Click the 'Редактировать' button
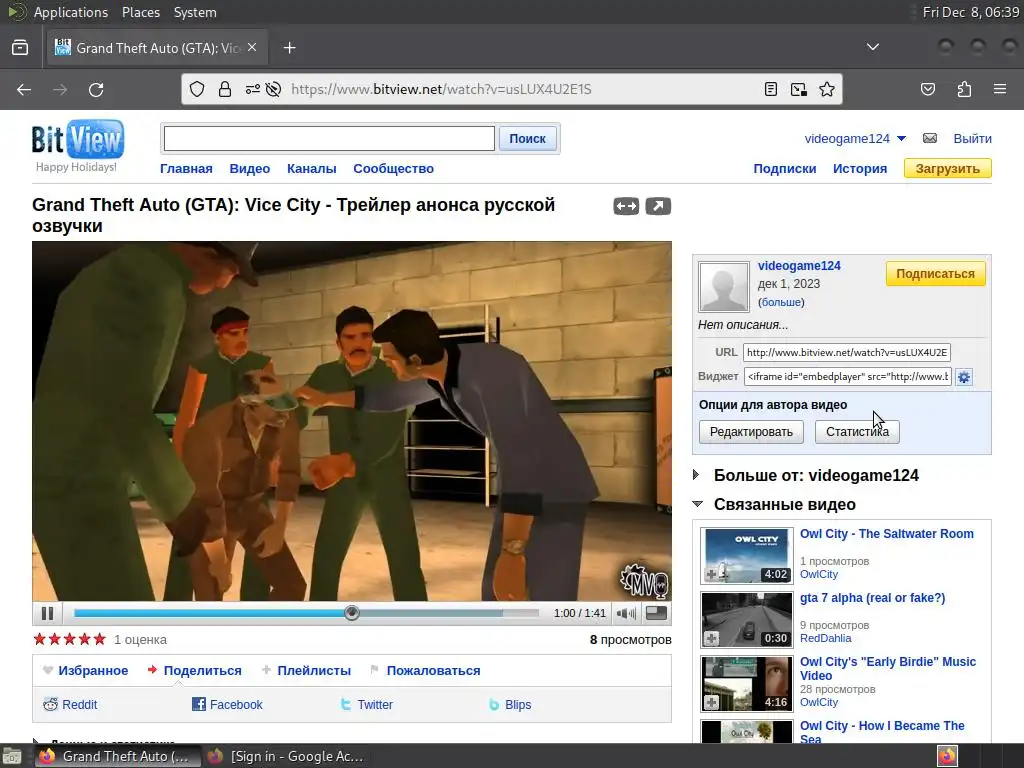Screen dimensions: 1024x768 coord(751,432)
